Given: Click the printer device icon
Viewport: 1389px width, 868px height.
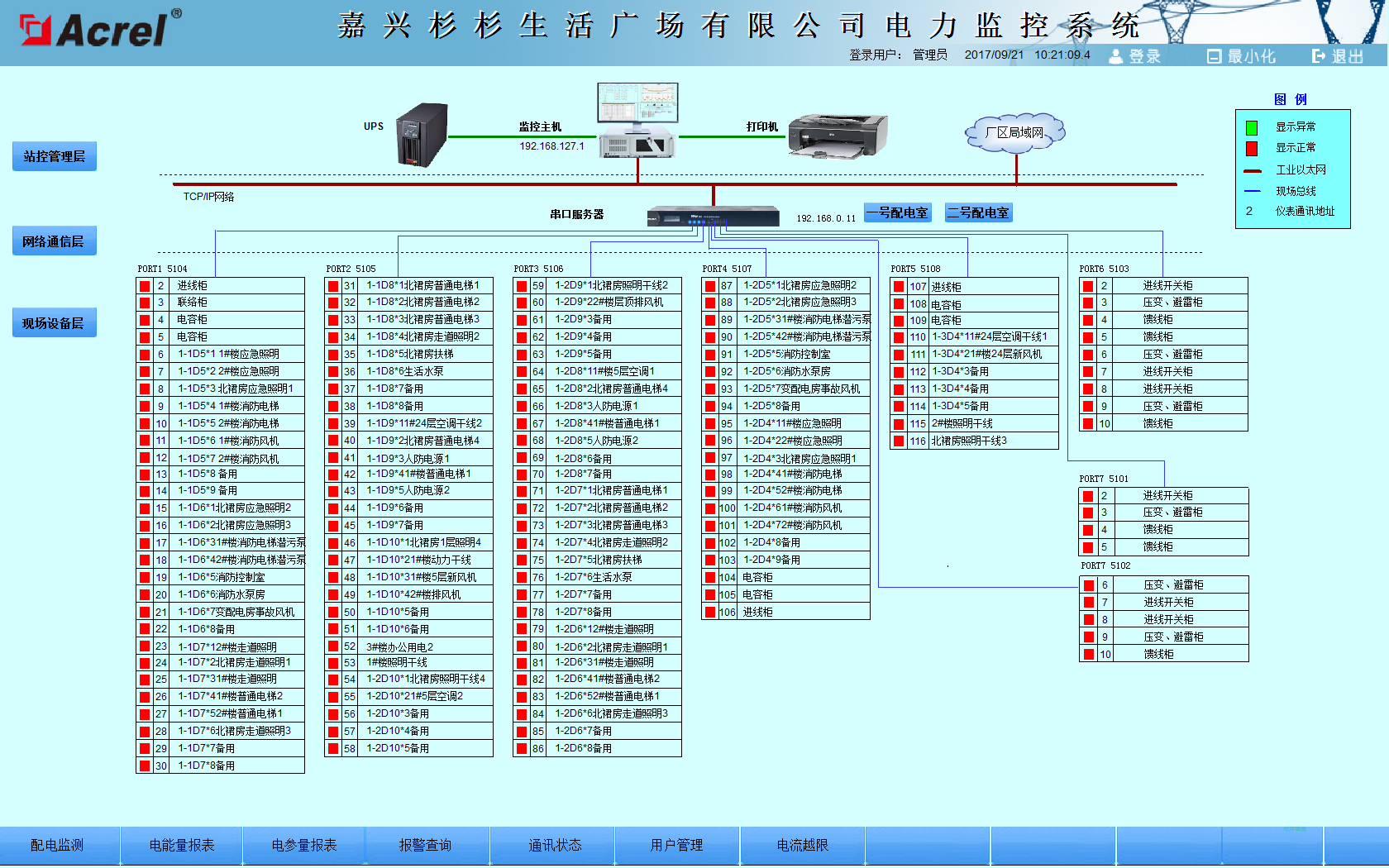Looking at the screenshot, I should point(837,135).
